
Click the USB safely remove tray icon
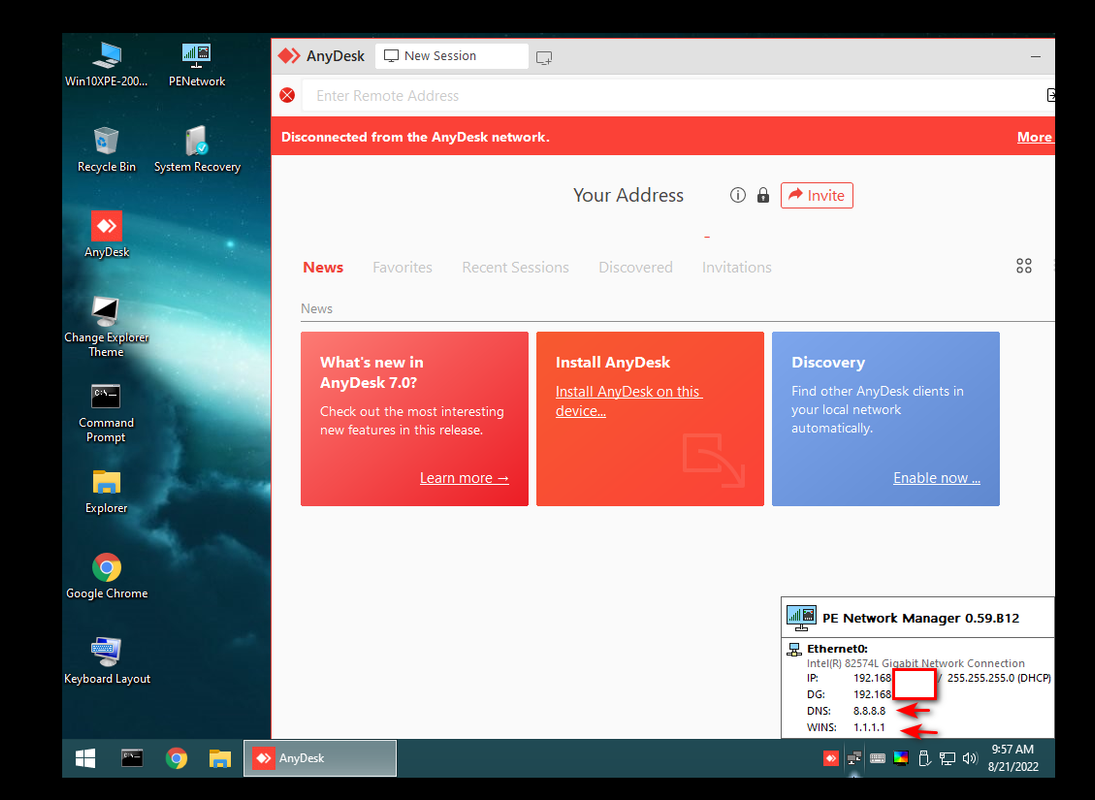tap(924, 758)
